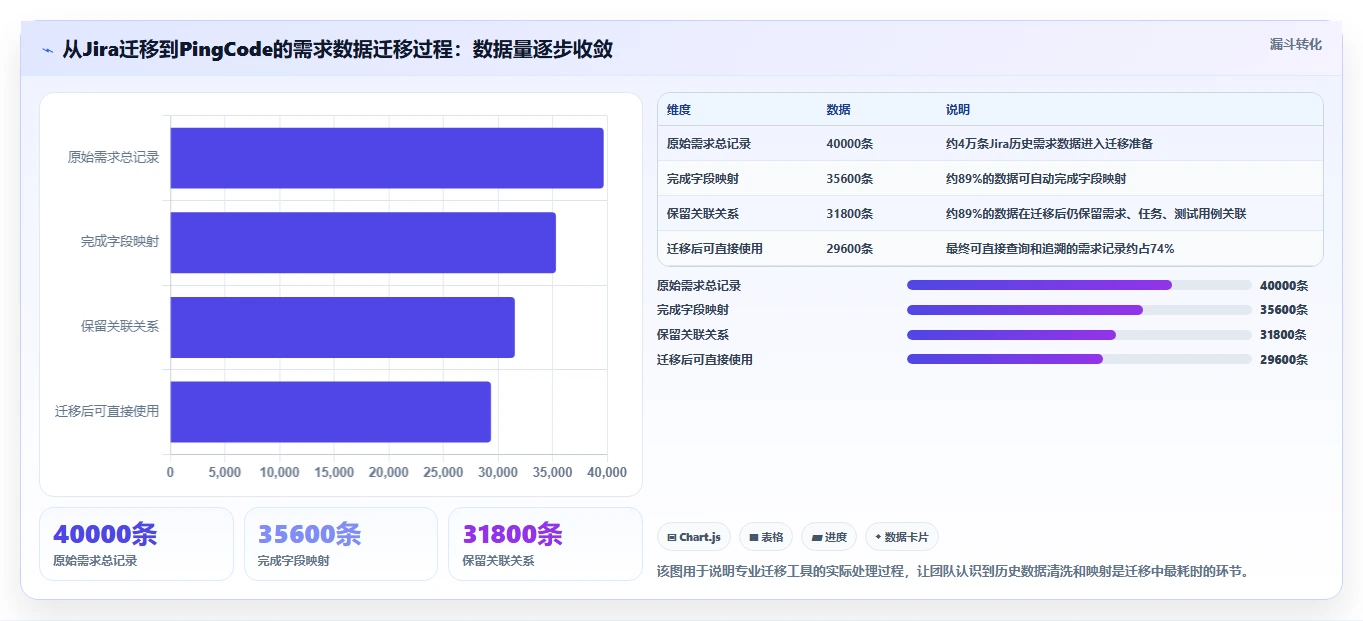Click the 表格 tag chip
The height and width of the screenshot is (621, 1363).
[766, 537]
